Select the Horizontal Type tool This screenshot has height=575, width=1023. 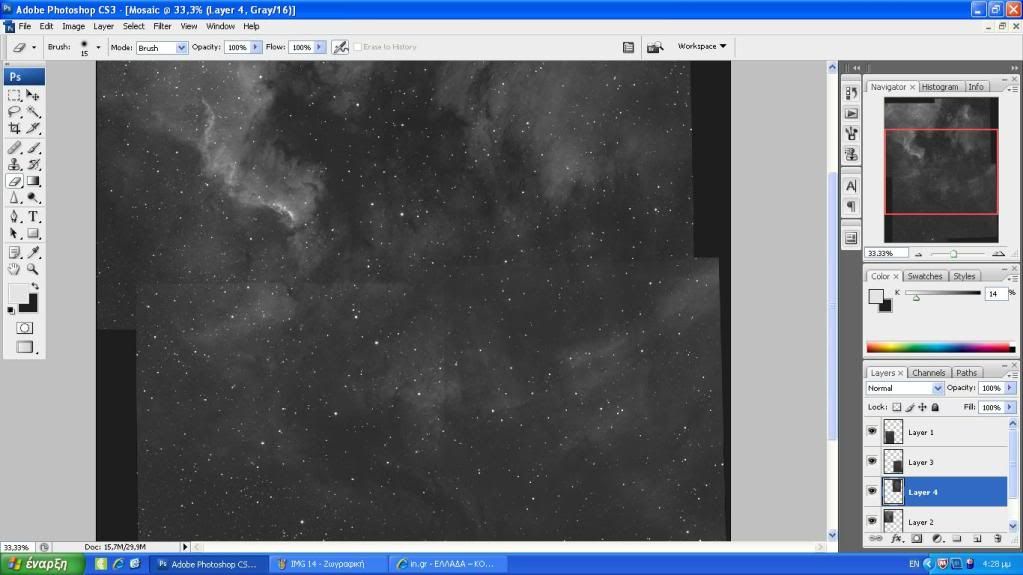33,216
